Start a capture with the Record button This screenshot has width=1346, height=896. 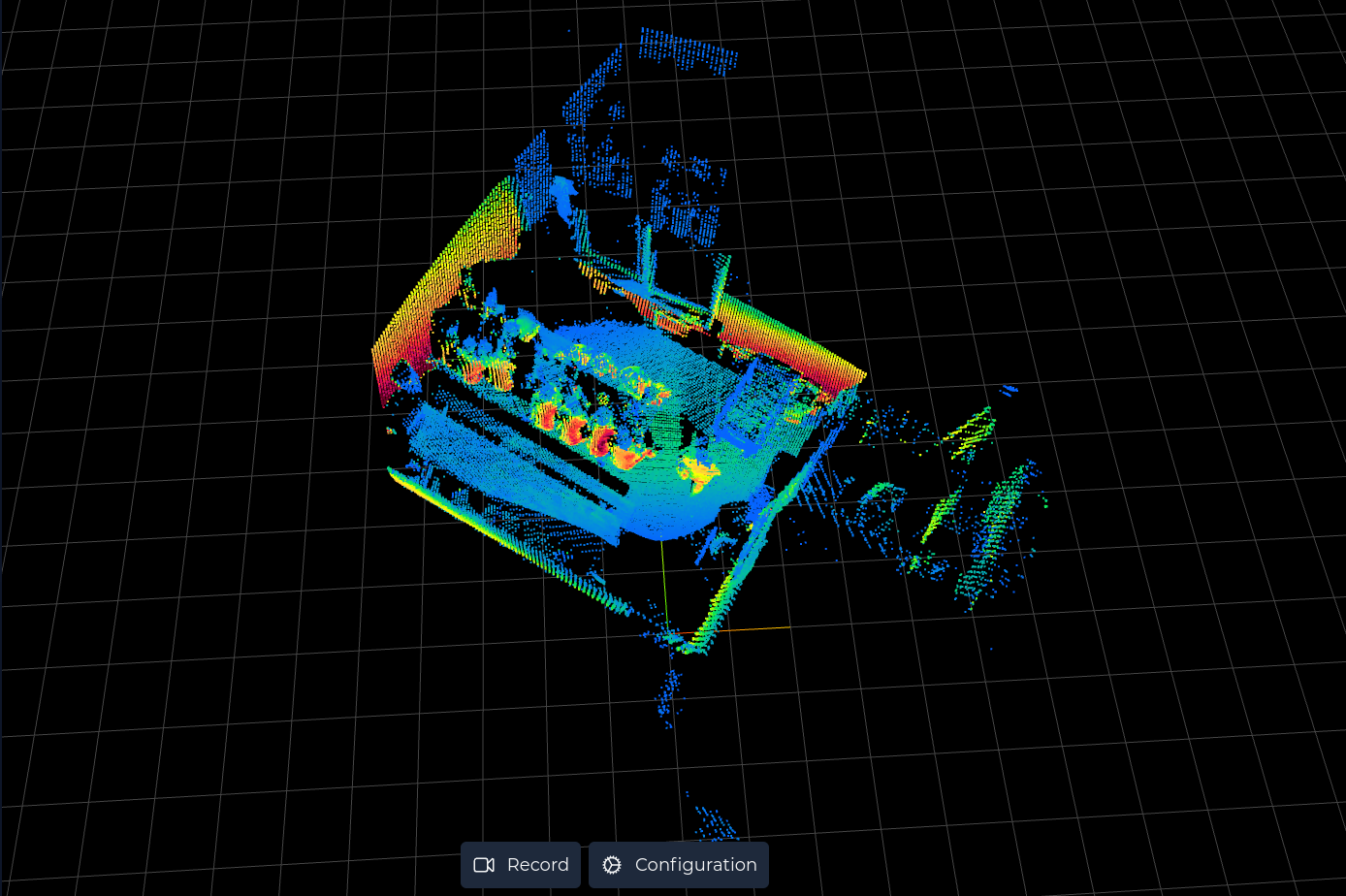click(x=521, y=864)
